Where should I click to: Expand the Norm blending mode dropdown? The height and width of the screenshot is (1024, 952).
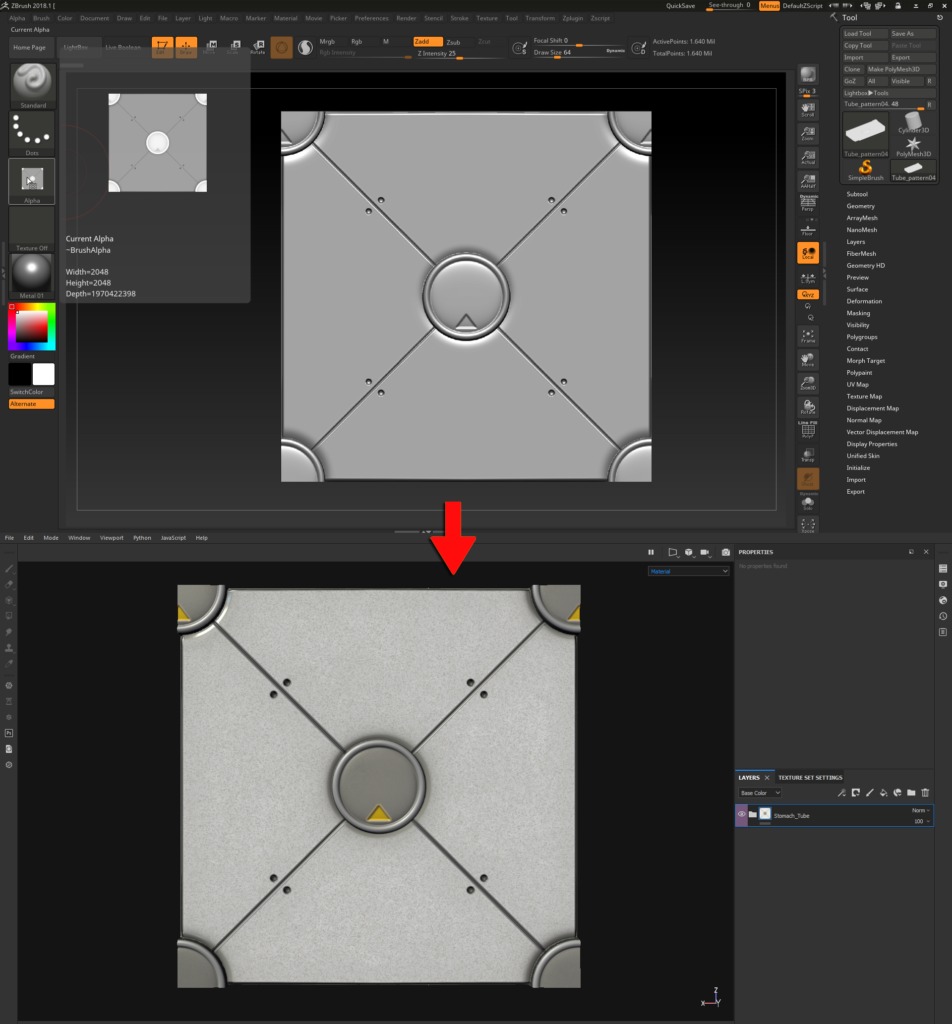pyautogui.click(x=920, y=810)
